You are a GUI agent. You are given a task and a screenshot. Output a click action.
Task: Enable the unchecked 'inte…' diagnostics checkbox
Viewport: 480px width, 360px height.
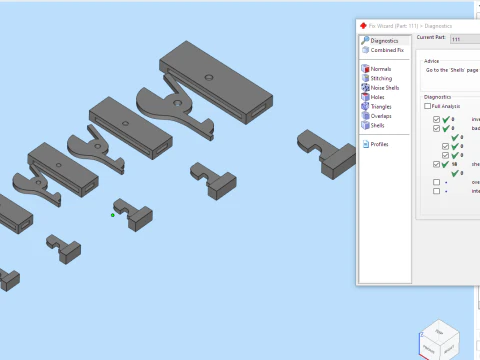coord(436,191)
